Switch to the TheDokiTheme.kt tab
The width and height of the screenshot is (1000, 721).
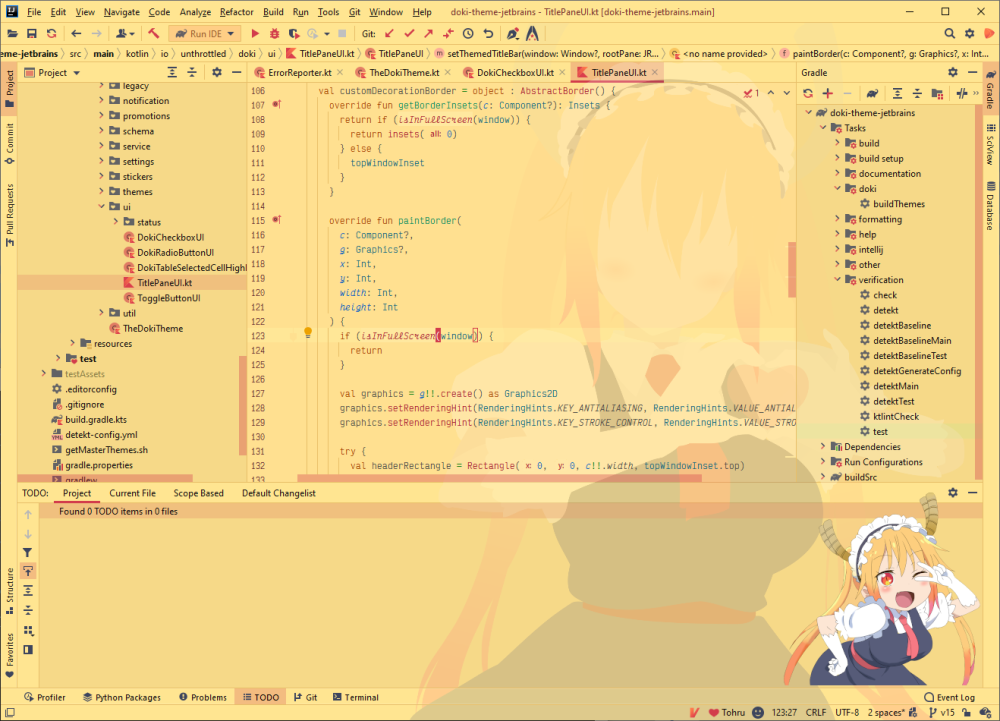point(404,73)
